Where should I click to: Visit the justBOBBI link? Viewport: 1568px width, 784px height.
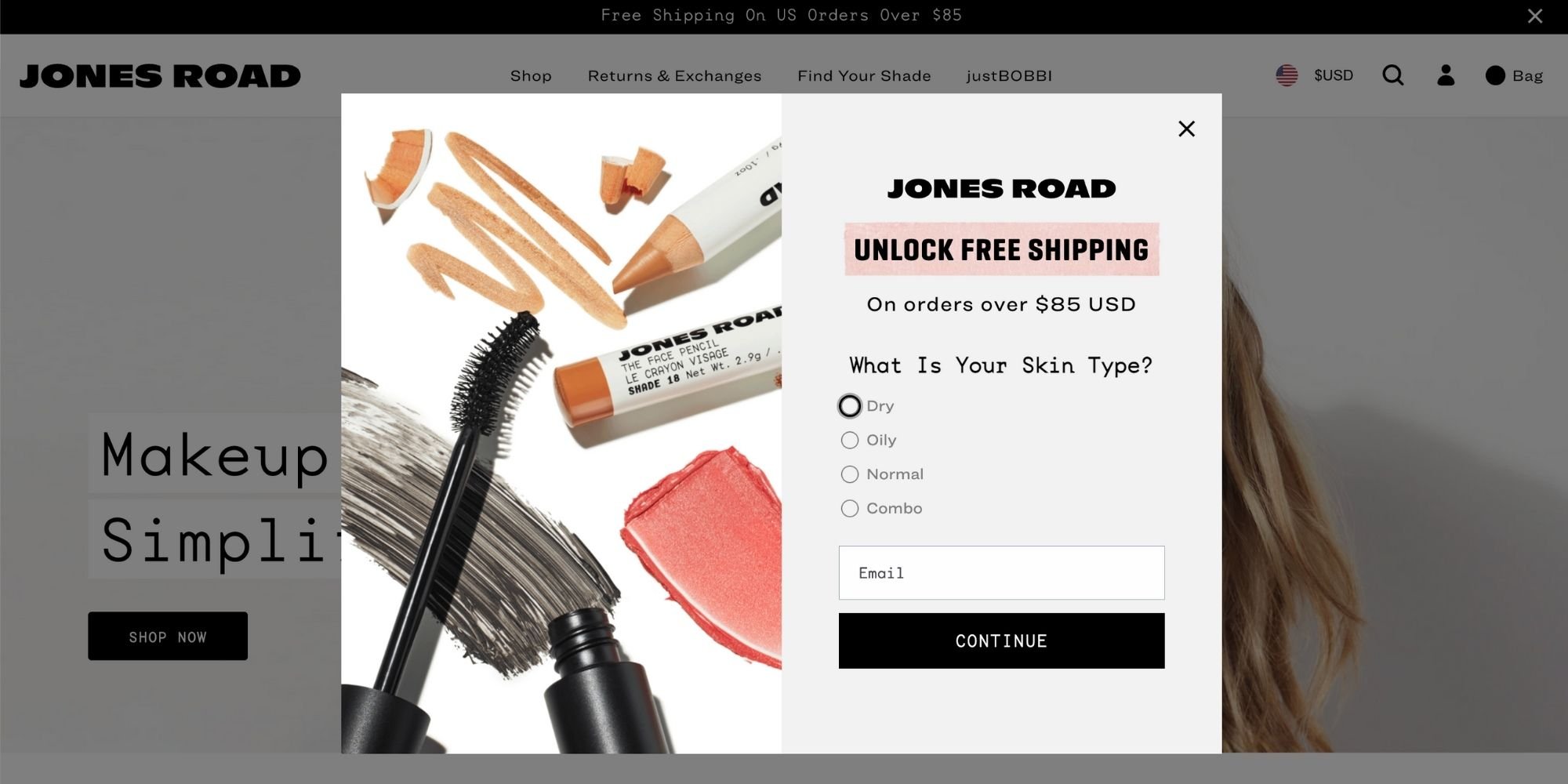pyautogui.click(x=1009, y=76)
